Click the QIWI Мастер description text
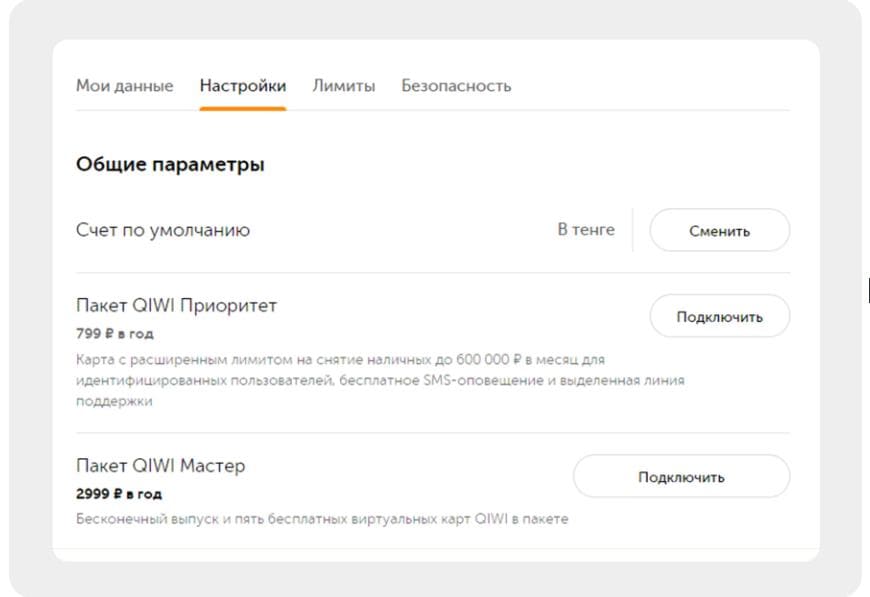 click(x=327, y=516)
